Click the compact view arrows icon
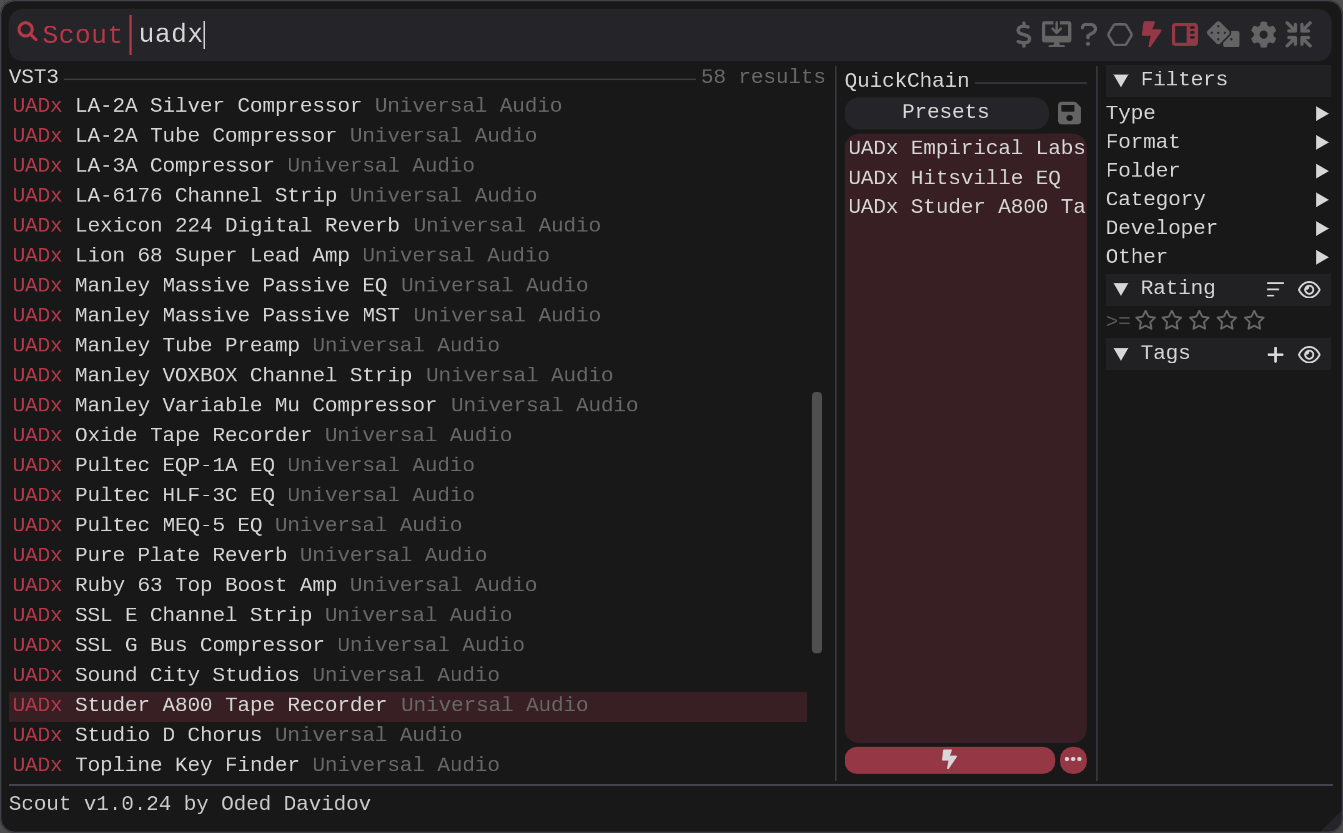 pyautogui.click(x=1298, y=35)
